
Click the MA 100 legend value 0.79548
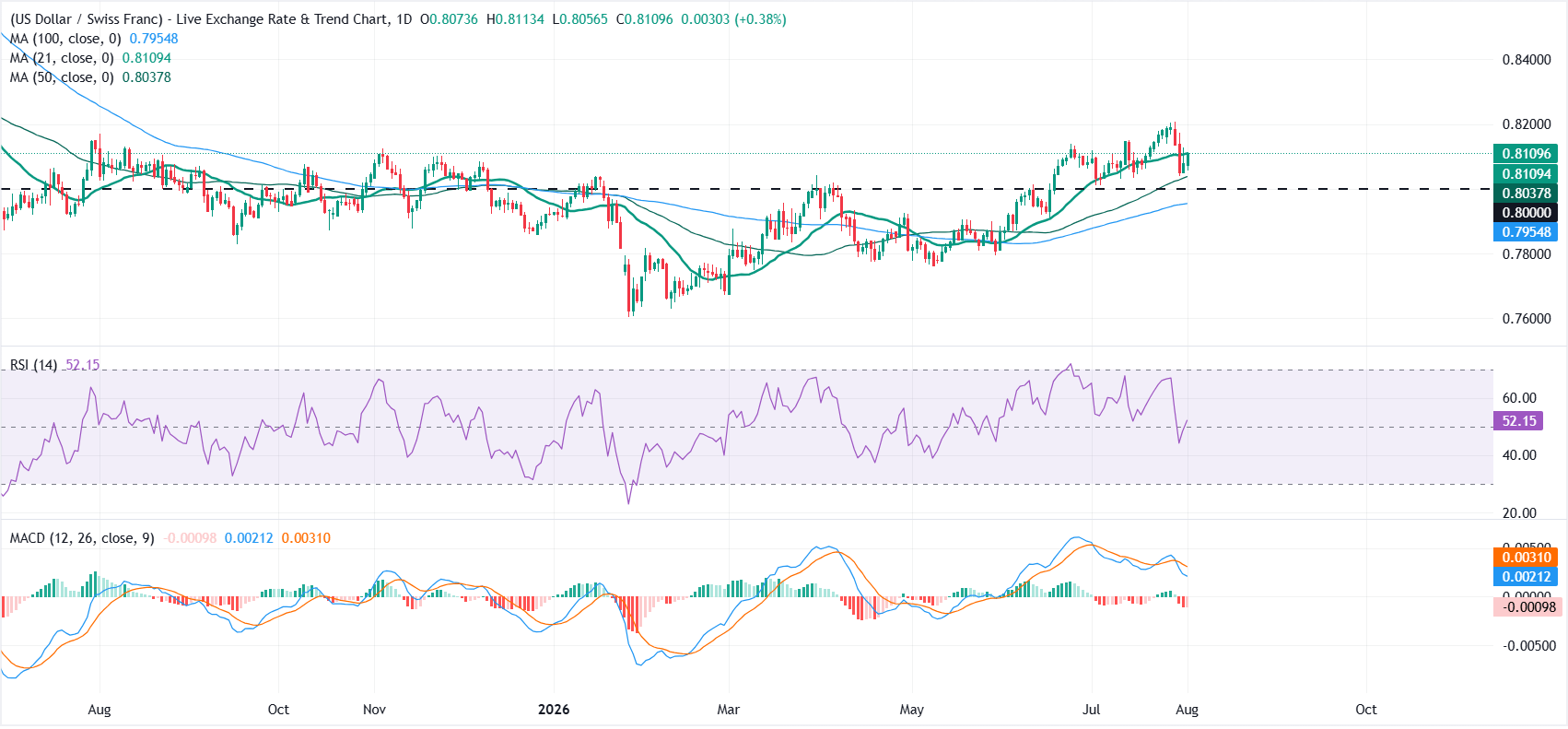coord(154,39)
